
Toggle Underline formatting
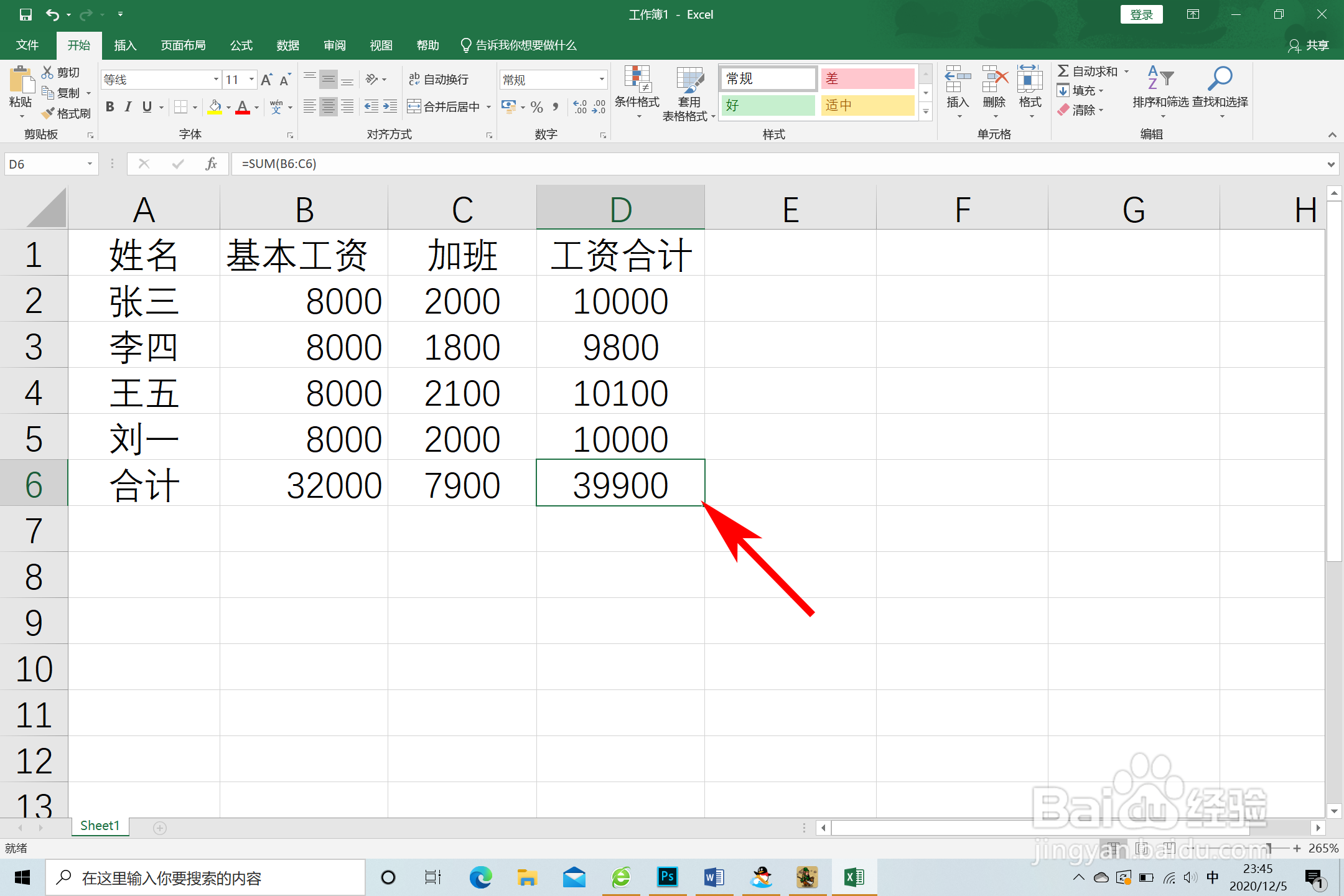pos(147,107)
